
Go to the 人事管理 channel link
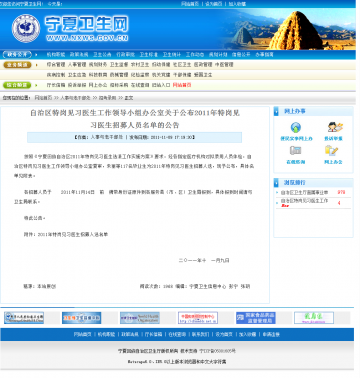tap(77, 65)
